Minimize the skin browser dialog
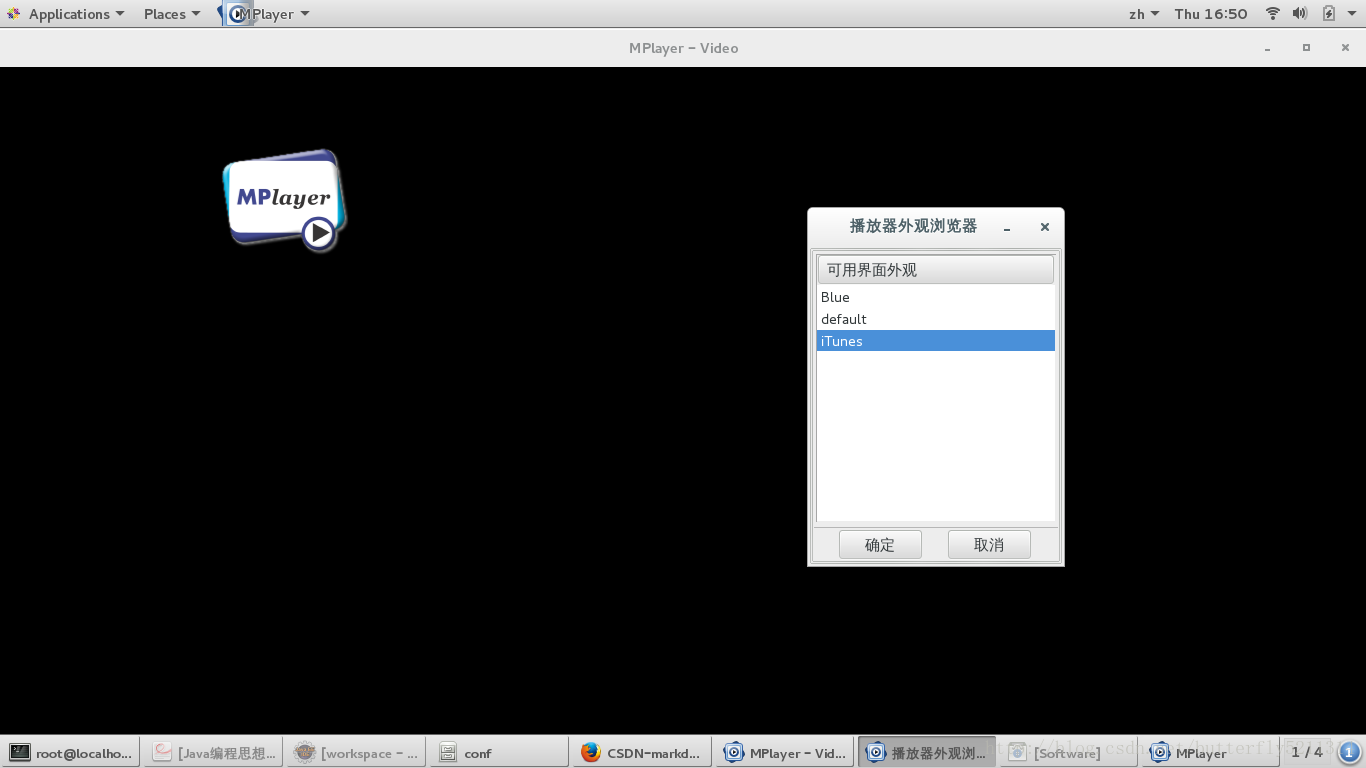The image size is (1366, 768). [1007, 227]
